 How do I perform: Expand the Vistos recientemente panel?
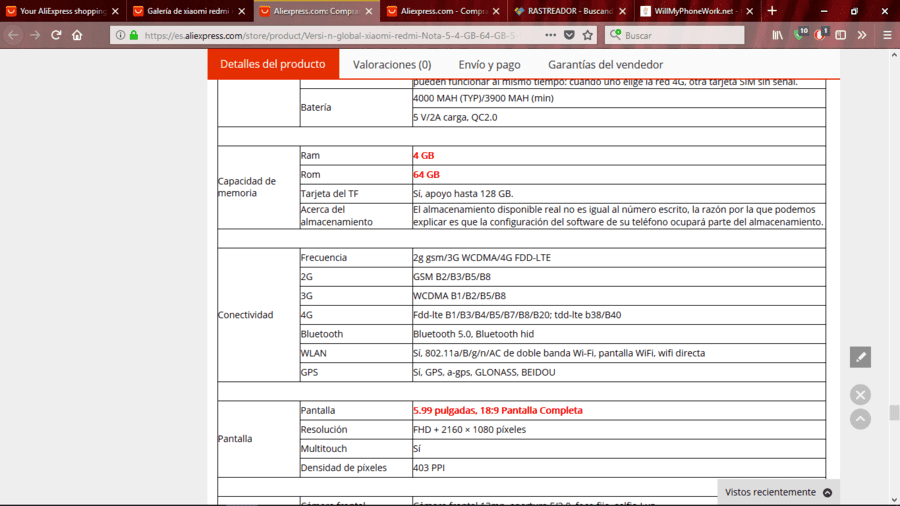(778, 492)
